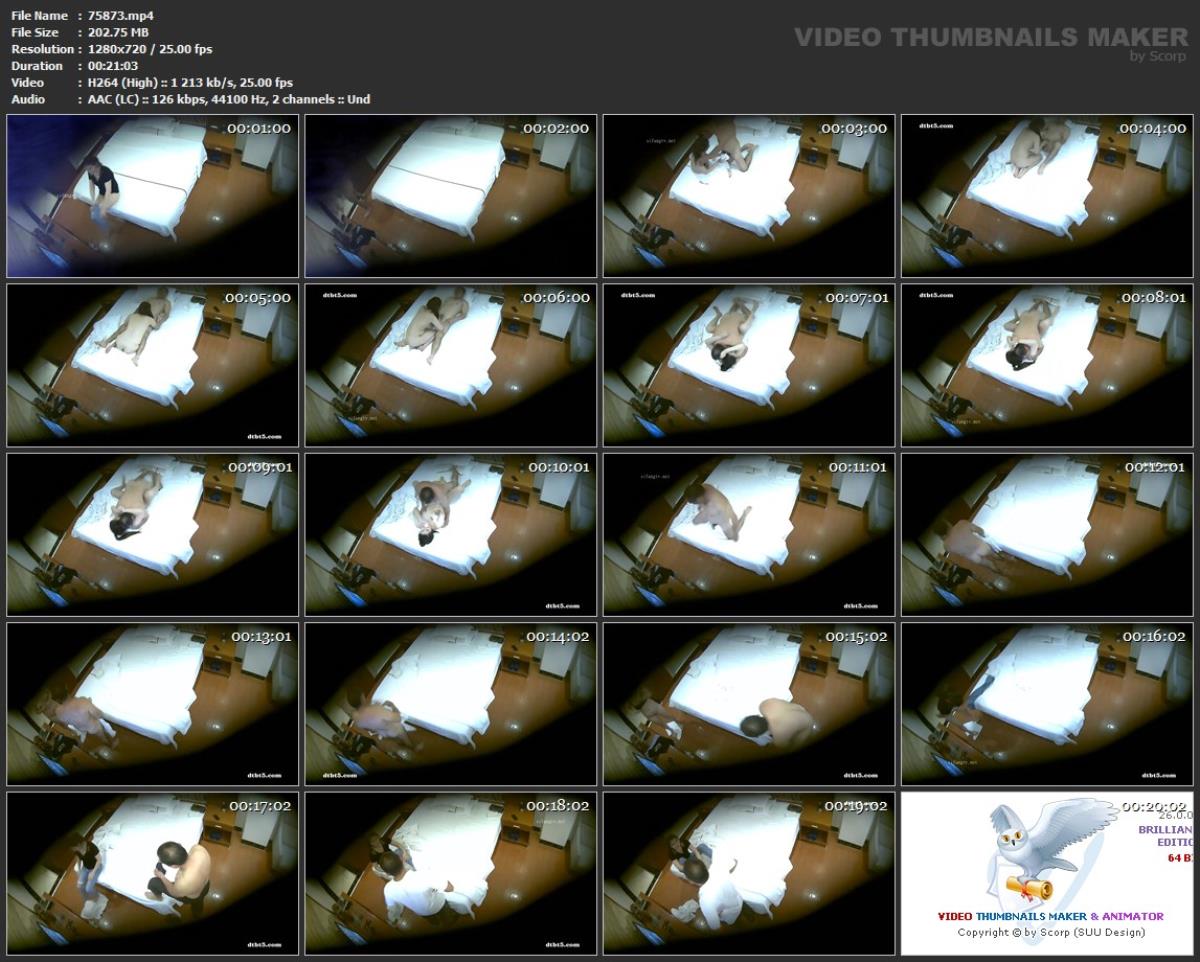Click the dtbt5.com watermark on 00:10:01 thumbnail
The width and height of the screenshot is (1200, 962).
[x=561, y=604]
